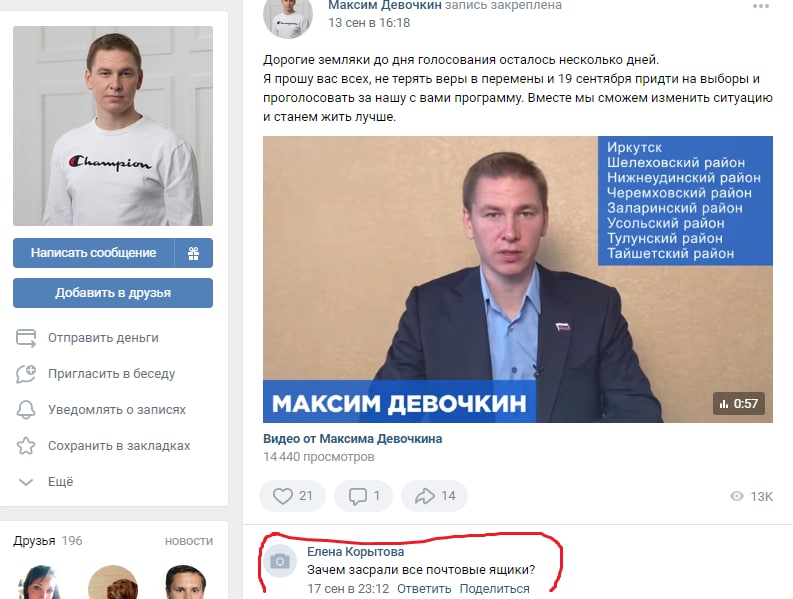Play the Максим Девочкин video thumbnail
The image size is (793, 599).
518,279
